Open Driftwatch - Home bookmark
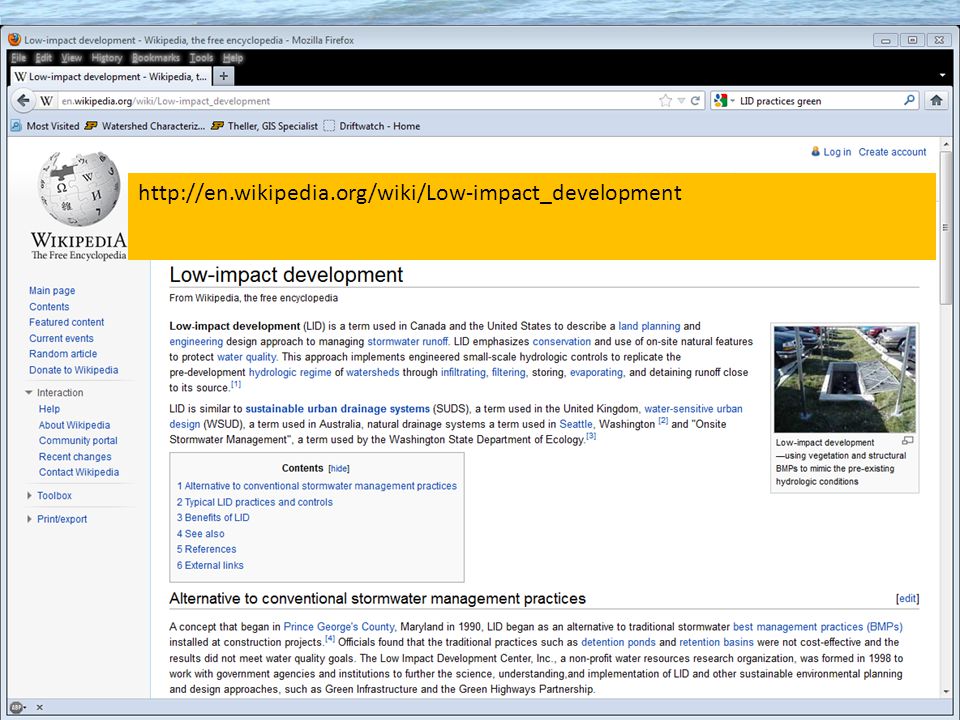 coord(372,126)
